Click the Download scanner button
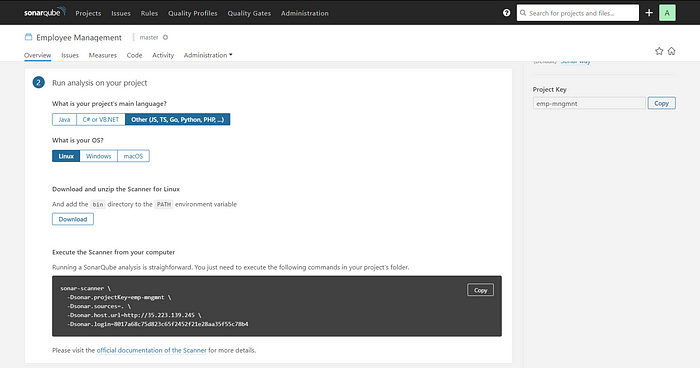700x368 pixels. tap(73, 219)
